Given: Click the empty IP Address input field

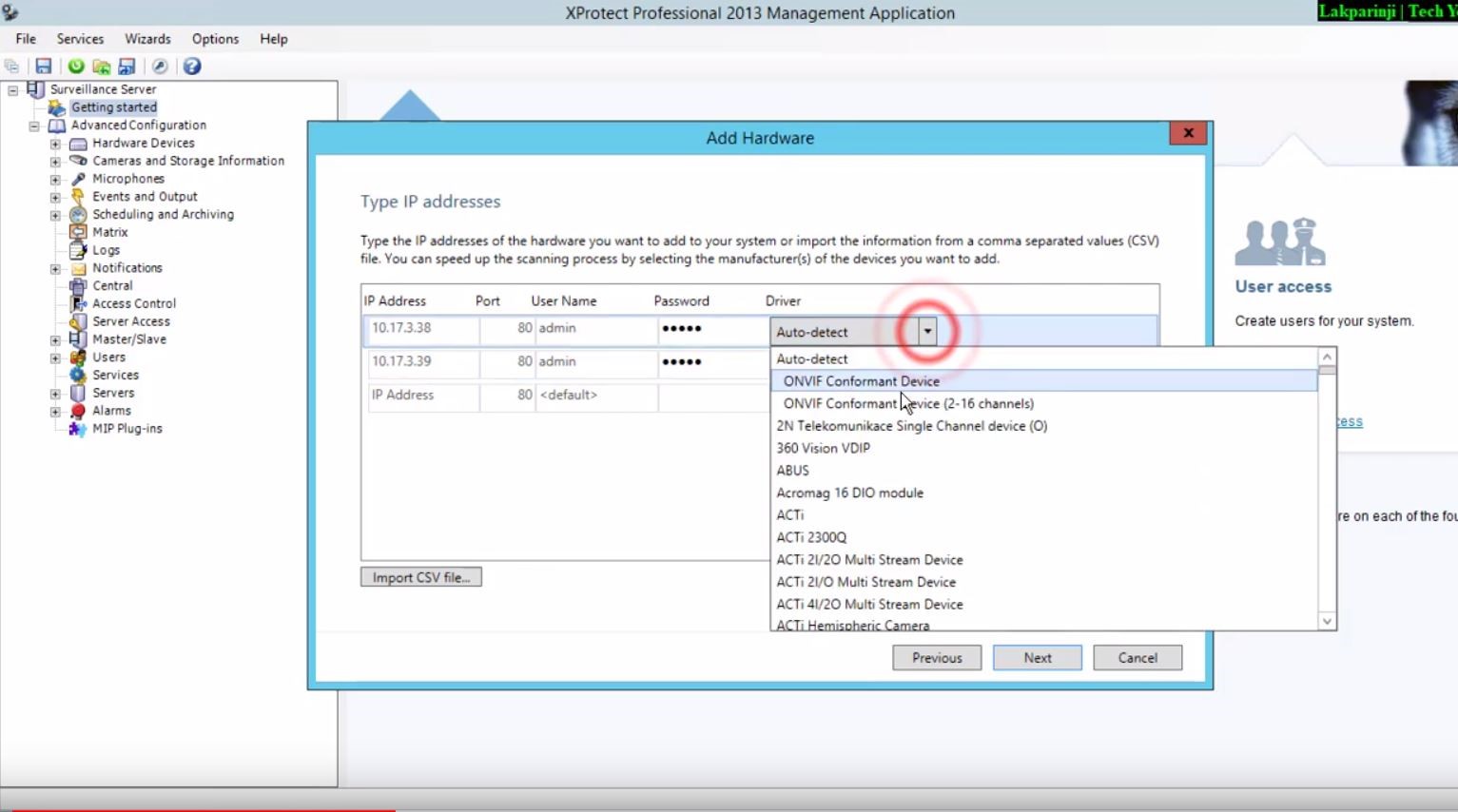Looking at the screenshot, I should click(423, 396).
